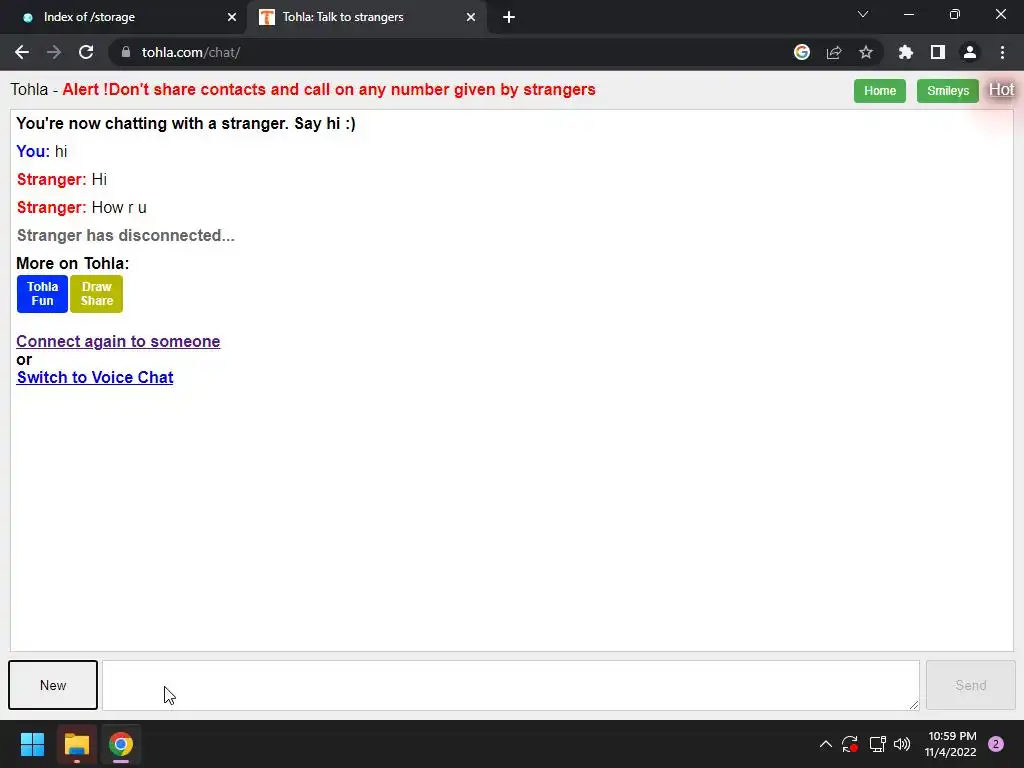Share this page using the share icon

(834, 52)
